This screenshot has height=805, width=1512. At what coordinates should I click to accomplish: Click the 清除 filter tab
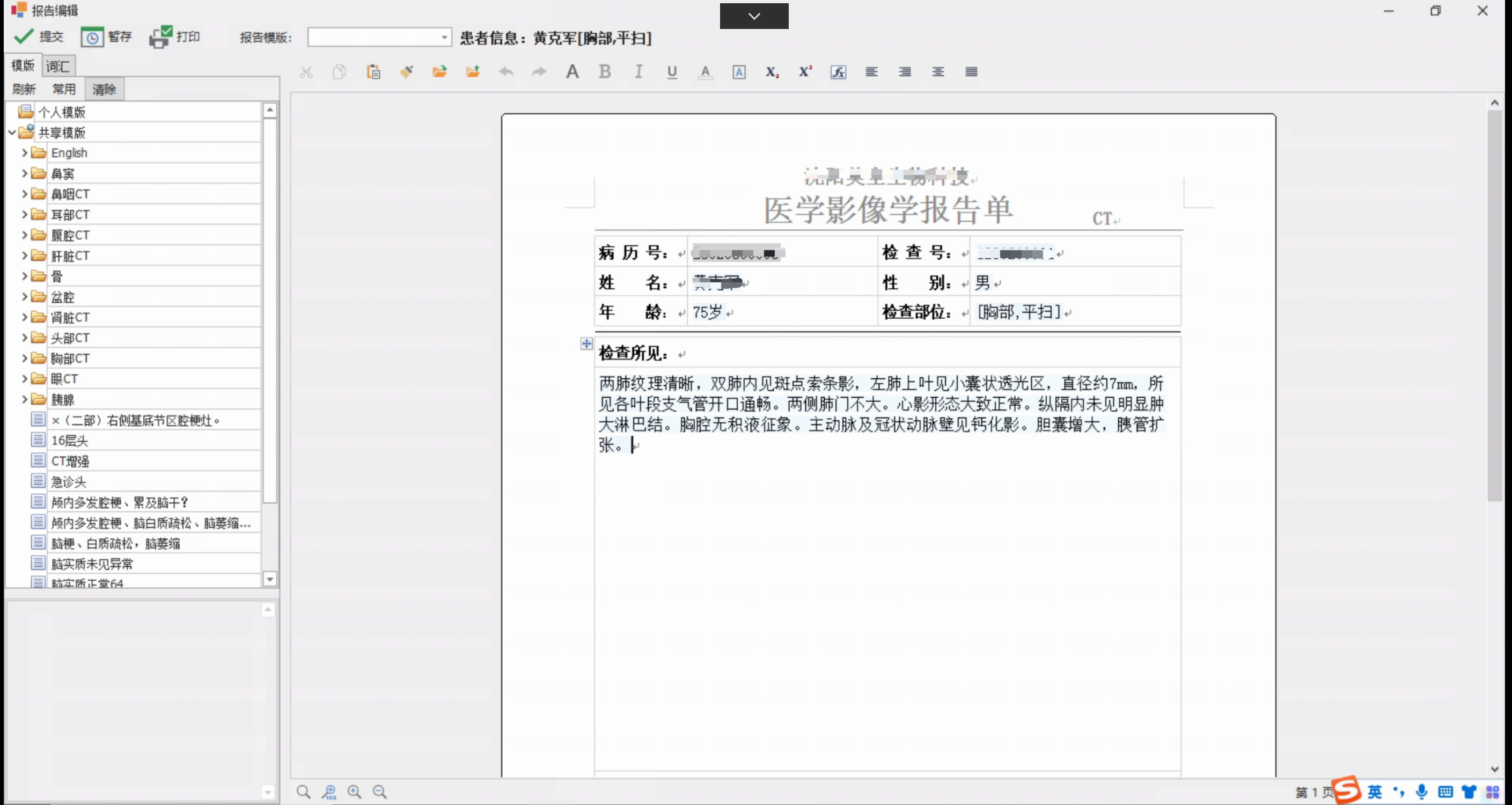(103, 89)
